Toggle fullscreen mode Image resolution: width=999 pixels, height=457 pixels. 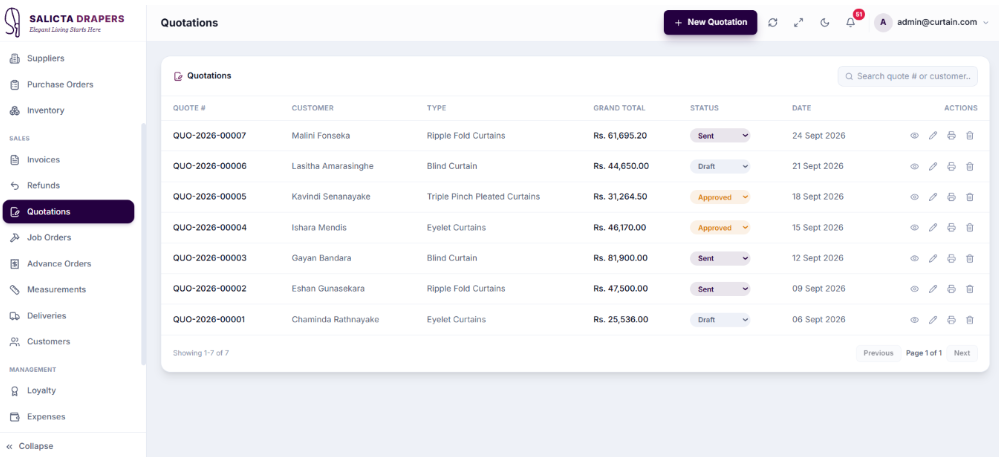click(x=798, y=22)
